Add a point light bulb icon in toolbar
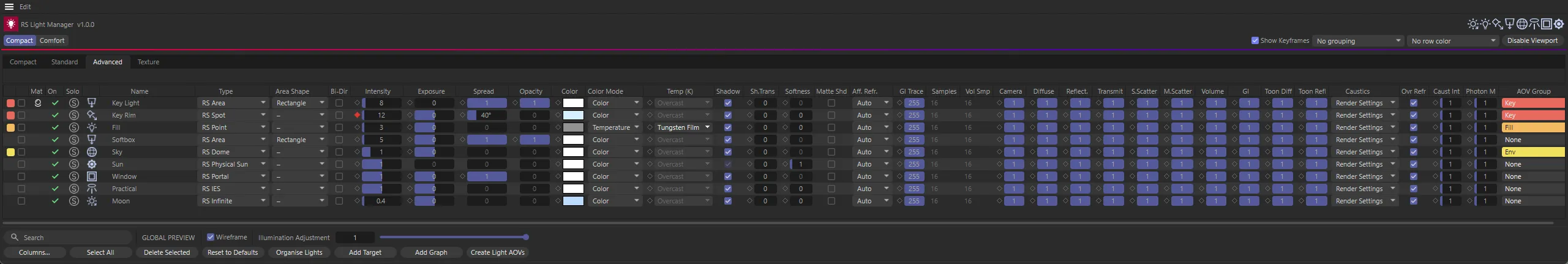The height and width of the screenshot is (264, 1568). pyautogui.click(x=1485, y=25)
